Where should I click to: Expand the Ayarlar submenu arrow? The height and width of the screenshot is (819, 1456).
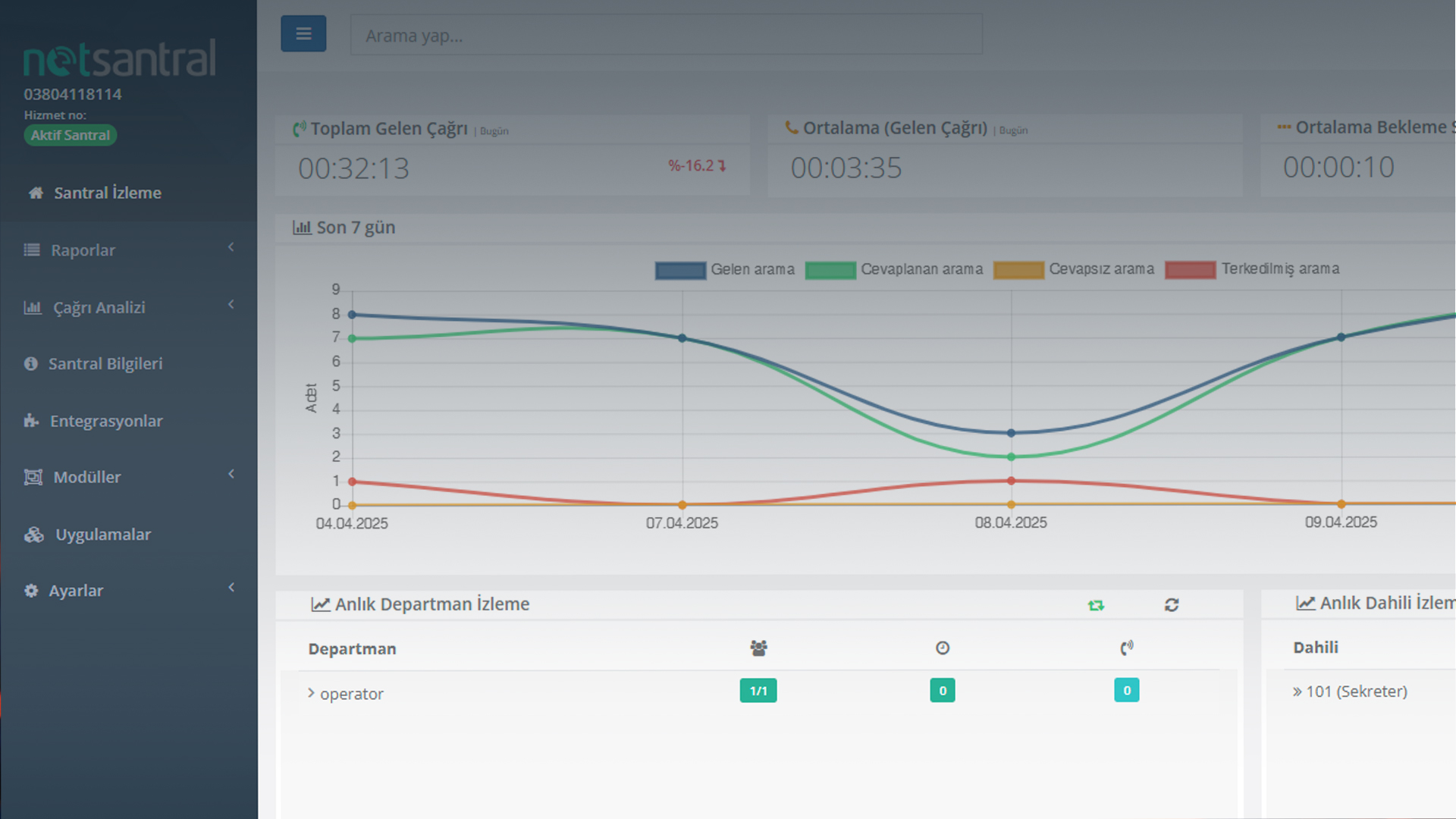coord(231,588)
